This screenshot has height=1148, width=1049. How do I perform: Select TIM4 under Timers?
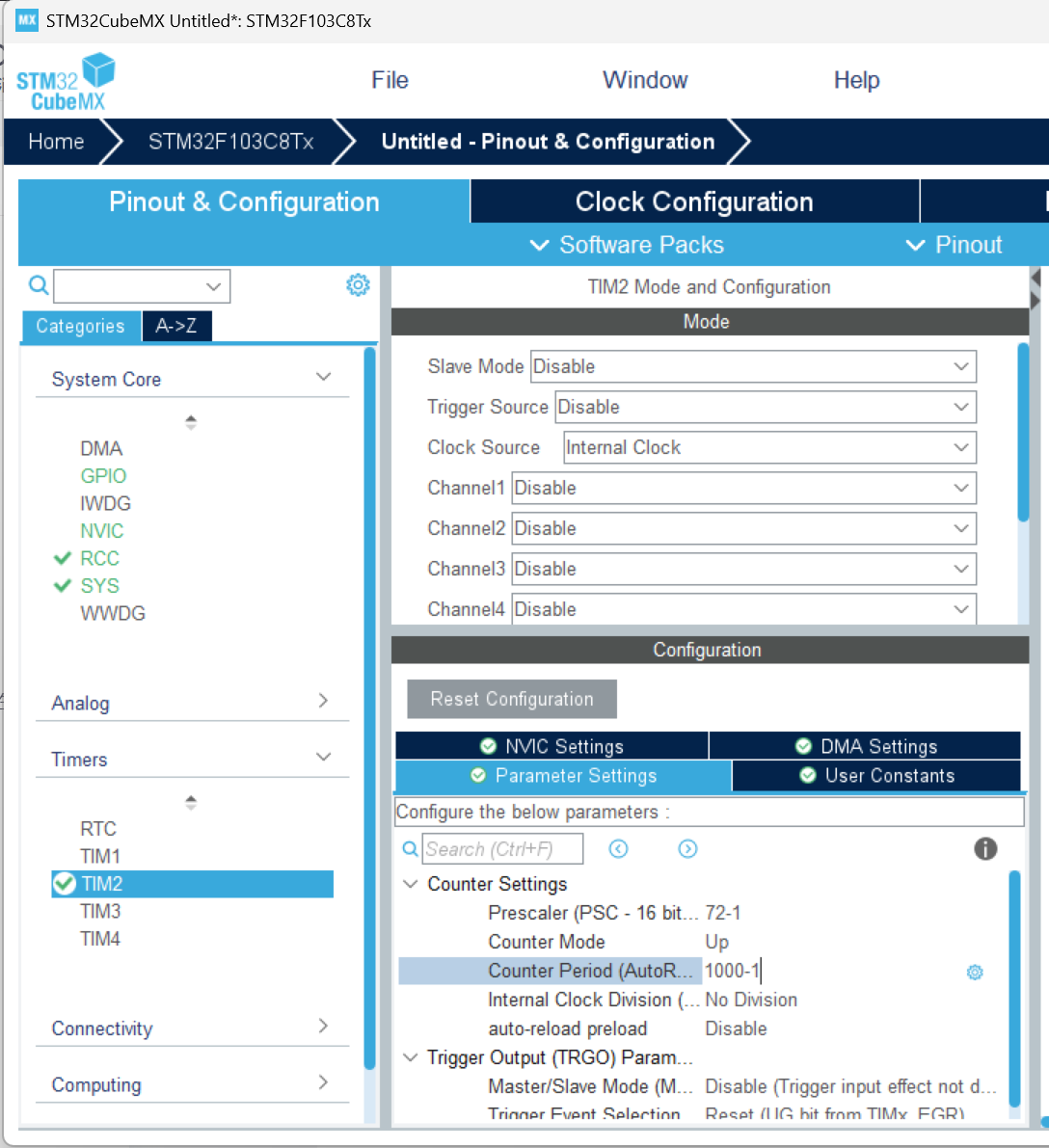[100, 939]
